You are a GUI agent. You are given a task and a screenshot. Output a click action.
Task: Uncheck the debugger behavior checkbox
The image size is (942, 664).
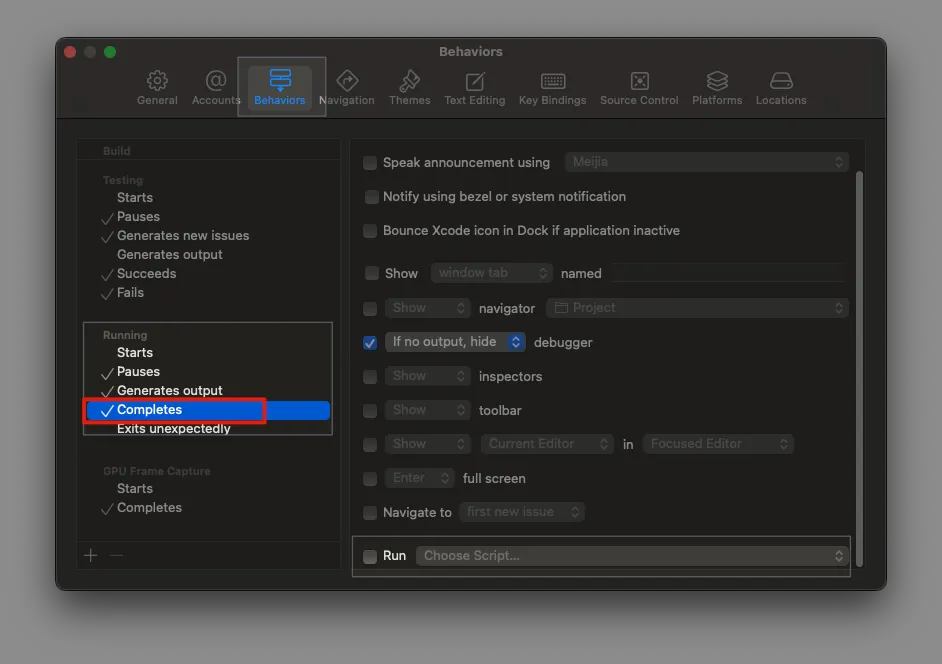[x=371, y=343]
